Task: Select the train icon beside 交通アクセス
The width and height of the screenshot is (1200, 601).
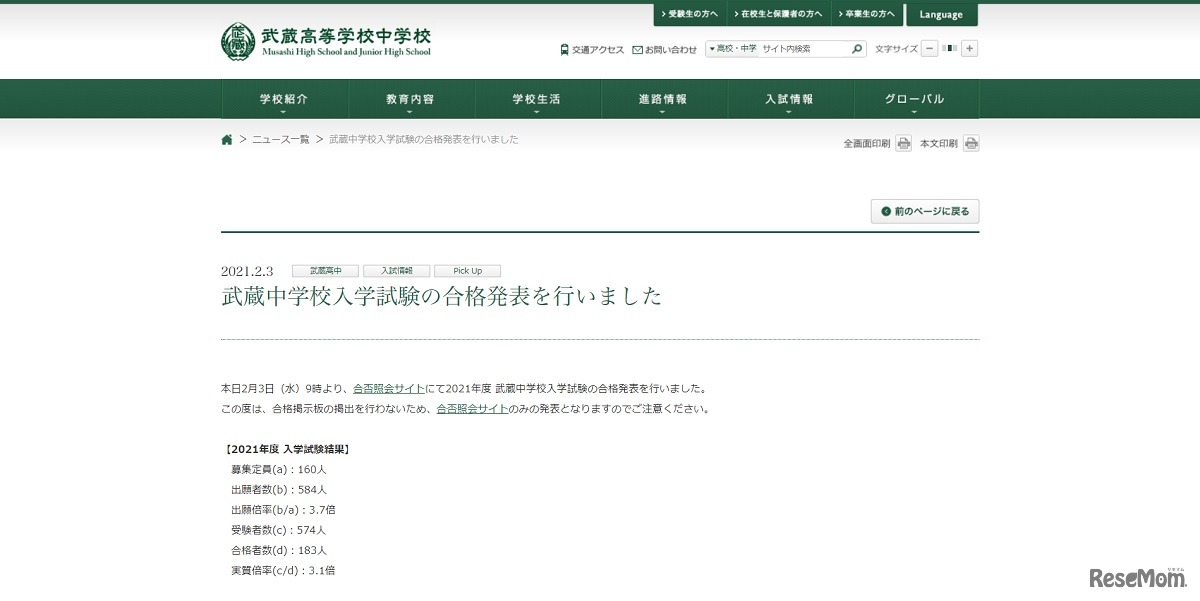Action: [564, 49]
